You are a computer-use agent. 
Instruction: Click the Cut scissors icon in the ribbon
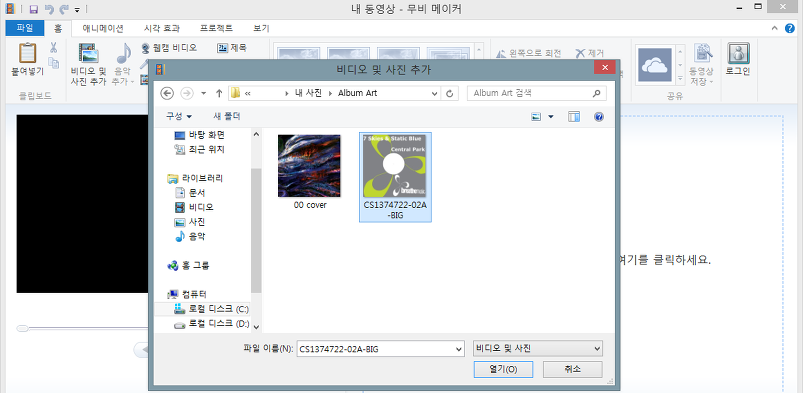pos(53,48)
